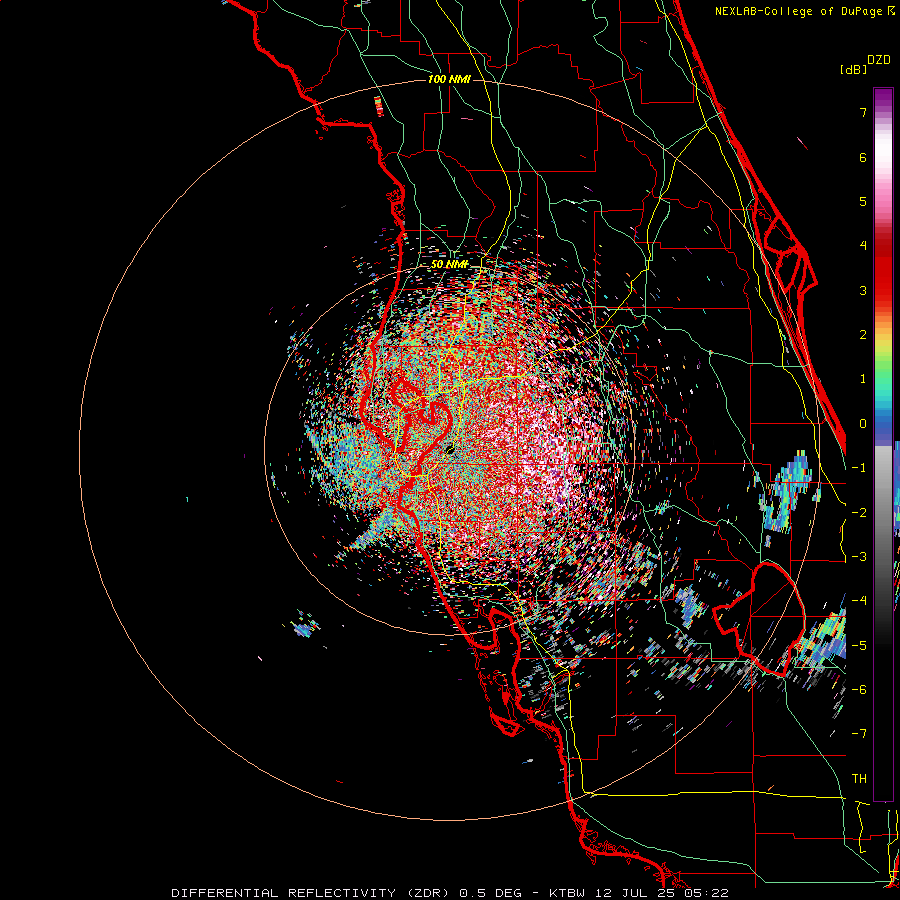The height and width of the screenshot is (900, 900).
Task: Click the 6 value on color scale
Action: coord(863,157)
